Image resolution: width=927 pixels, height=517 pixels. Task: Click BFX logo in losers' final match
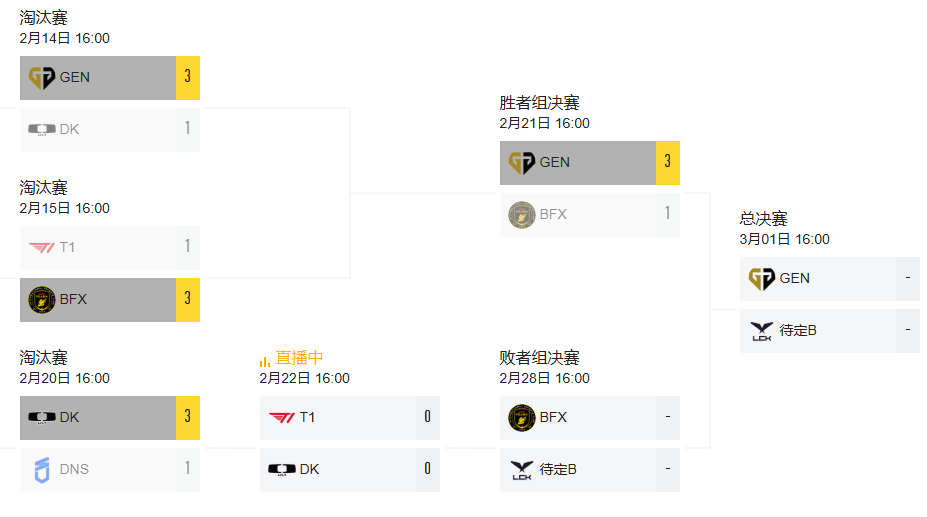(522, 417)
